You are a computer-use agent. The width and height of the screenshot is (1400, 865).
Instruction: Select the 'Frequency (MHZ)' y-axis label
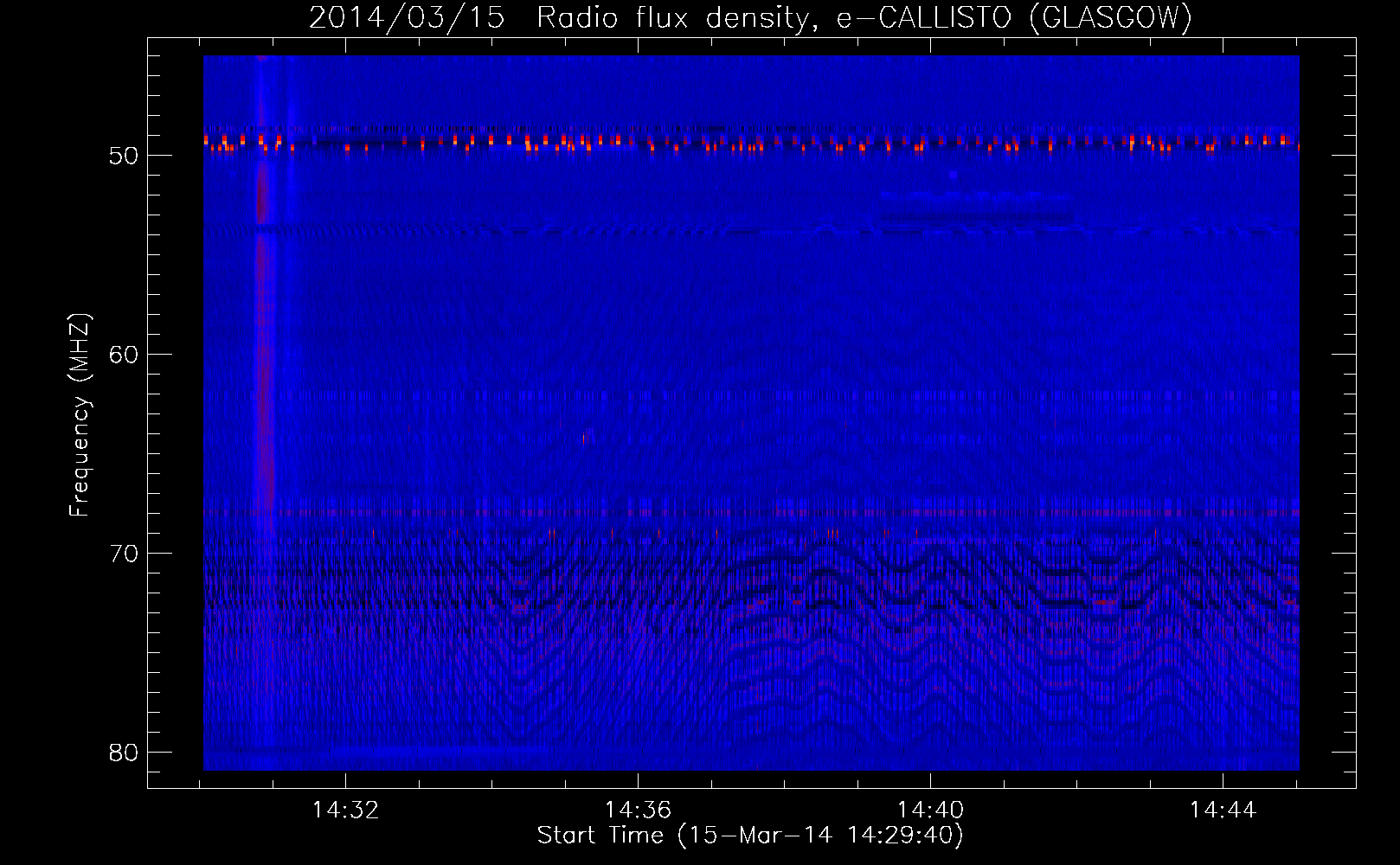[x=80, y=415]
